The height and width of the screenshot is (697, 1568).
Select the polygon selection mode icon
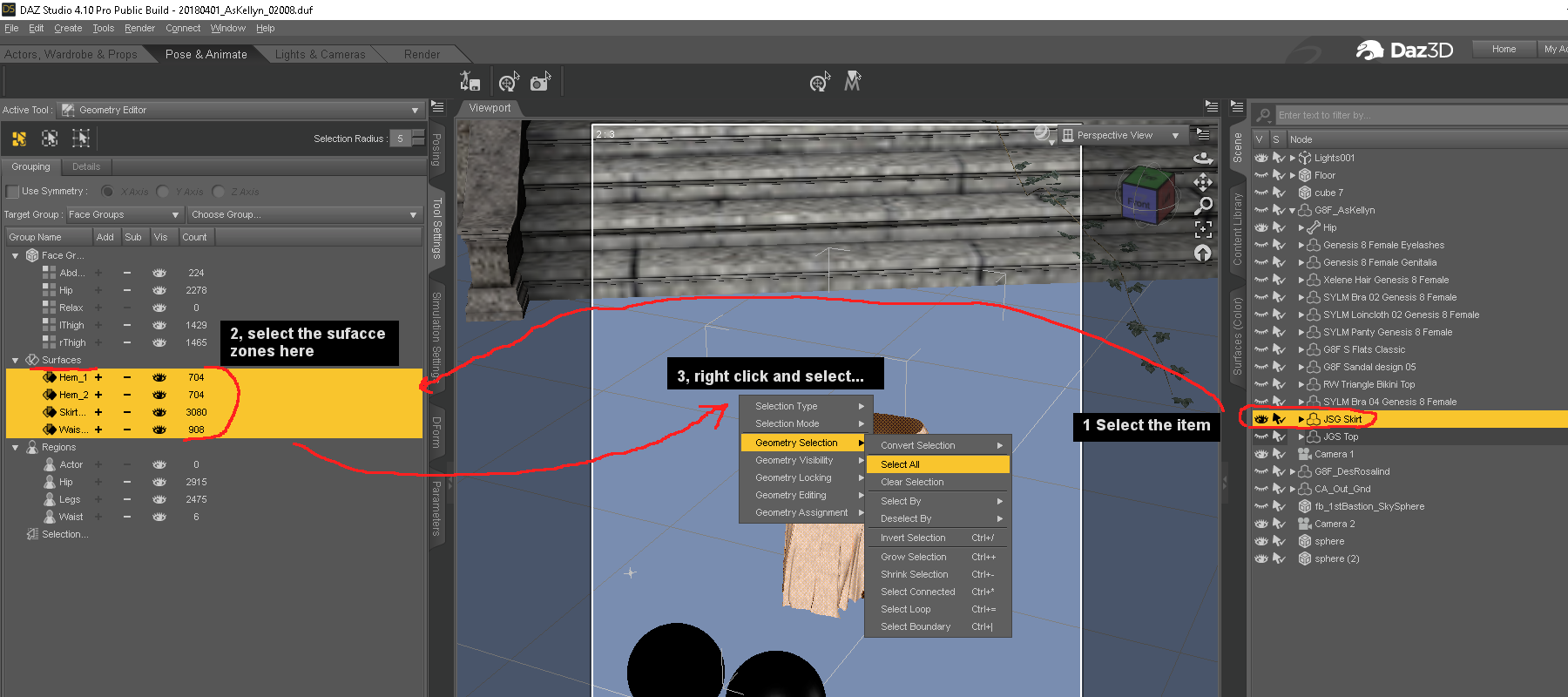(x=19, y=139)
